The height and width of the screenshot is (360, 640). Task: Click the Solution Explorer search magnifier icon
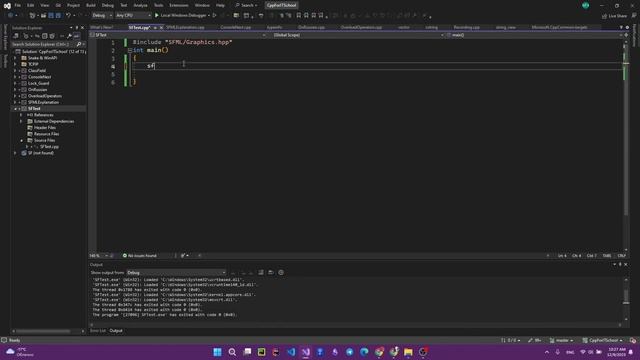tap(79, 44)
